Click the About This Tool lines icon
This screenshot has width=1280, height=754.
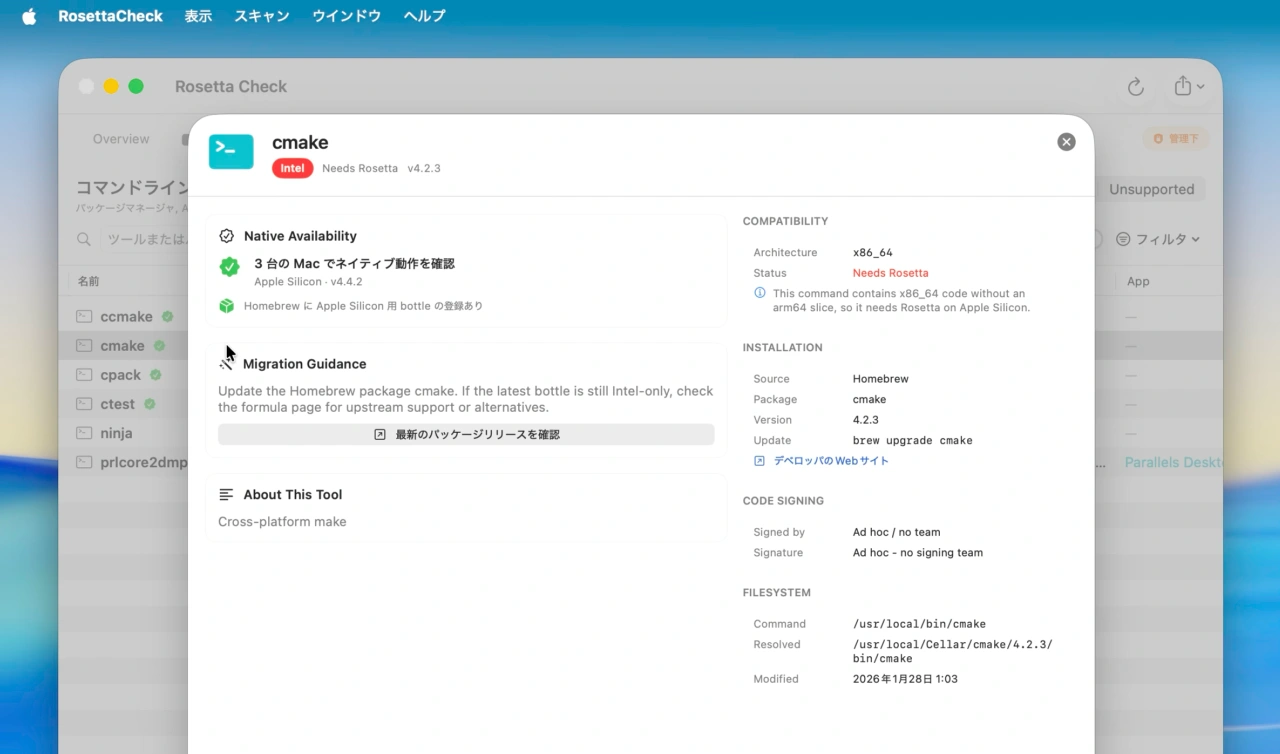tap(226, 494)
